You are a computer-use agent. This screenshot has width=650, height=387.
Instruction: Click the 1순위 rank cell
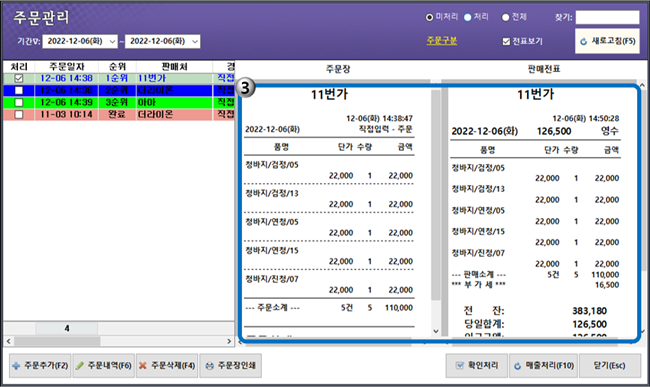(x=117, y=78)
